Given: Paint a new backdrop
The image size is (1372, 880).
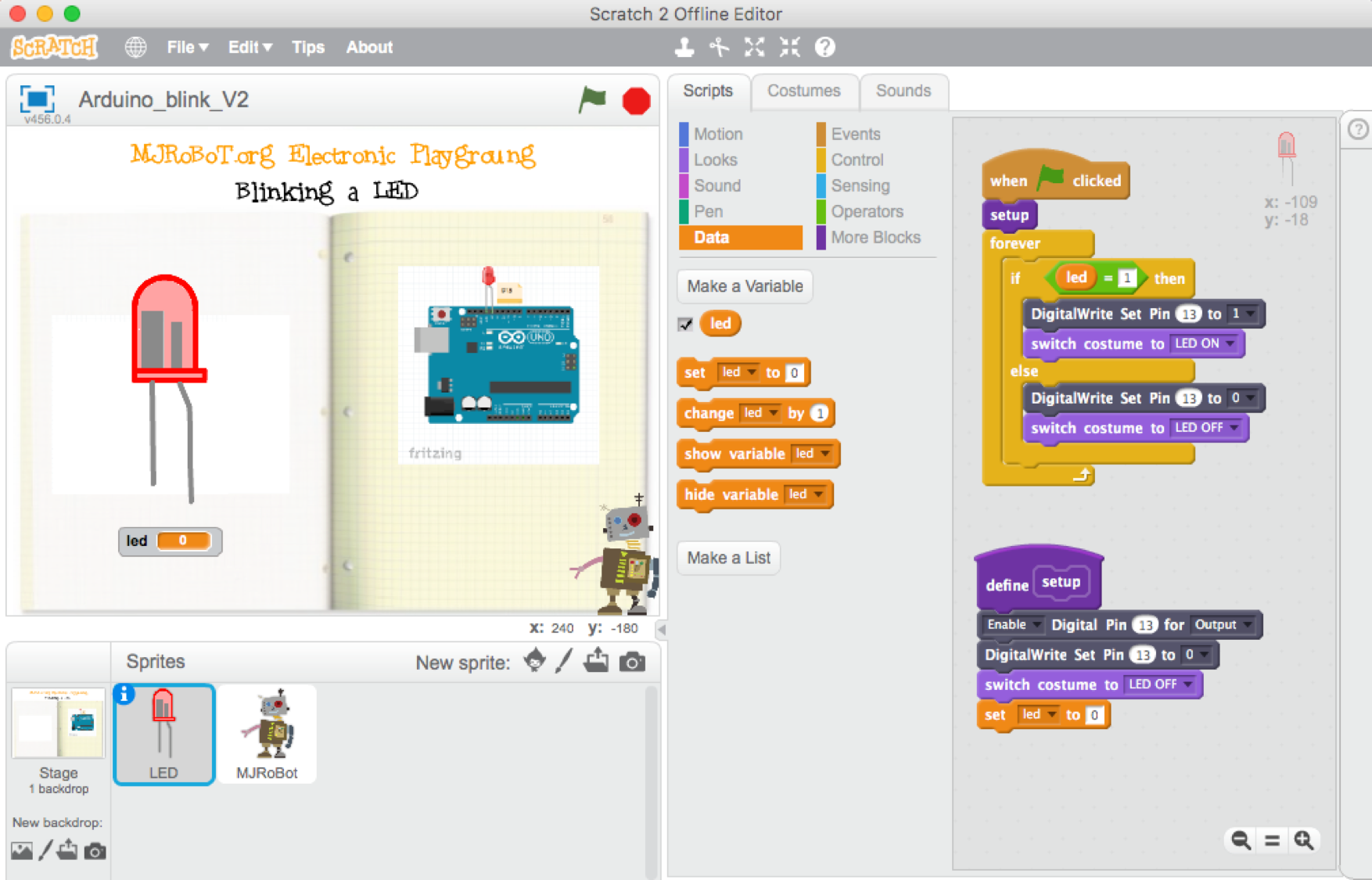Looking at the screenshot, I should [x=45, y=850].
